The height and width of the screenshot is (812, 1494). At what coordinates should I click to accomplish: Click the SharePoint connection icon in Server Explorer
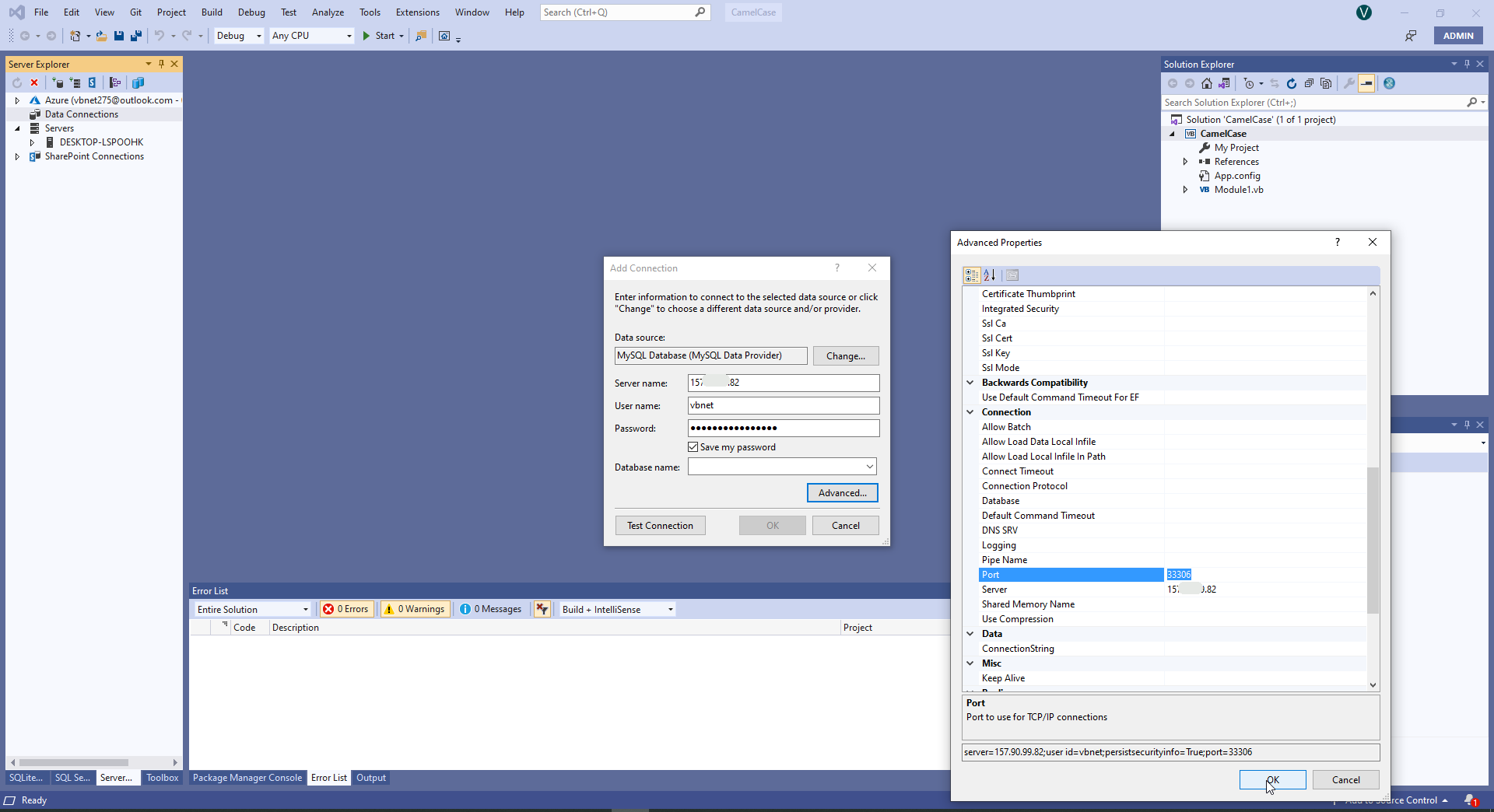pyautogui.click(x=92, y=82)
